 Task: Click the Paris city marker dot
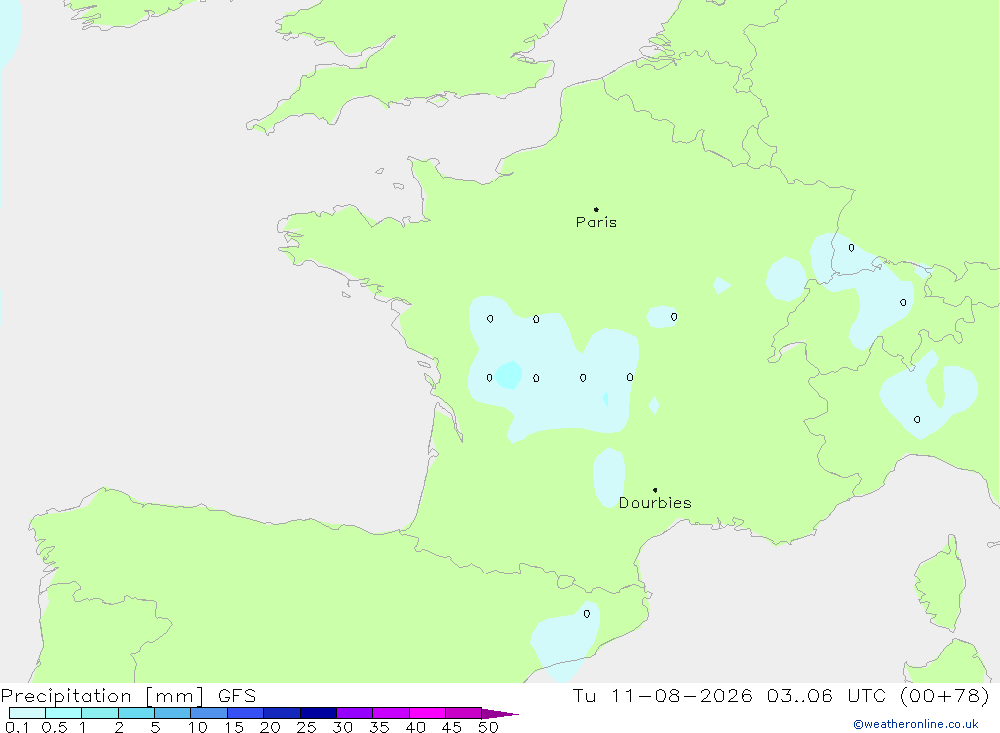[596, 209]
